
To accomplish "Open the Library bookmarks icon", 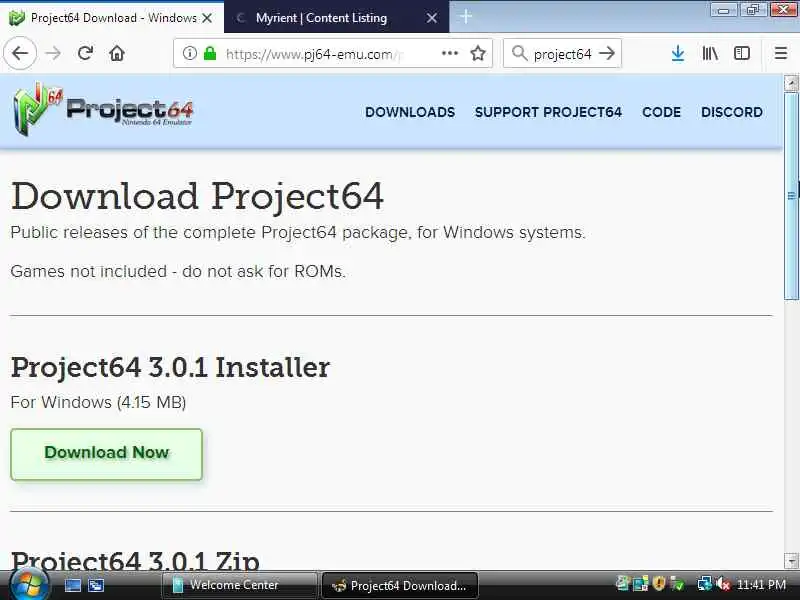I will [x=710, y=53].
